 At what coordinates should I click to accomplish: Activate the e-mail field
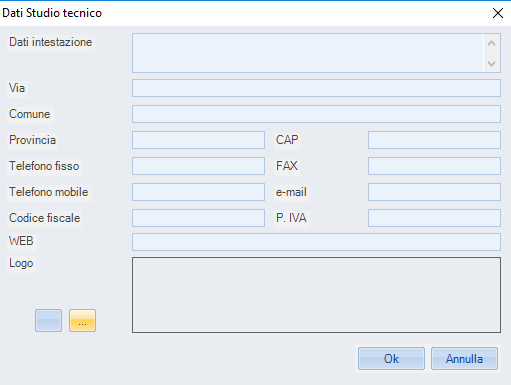point(434,192)
